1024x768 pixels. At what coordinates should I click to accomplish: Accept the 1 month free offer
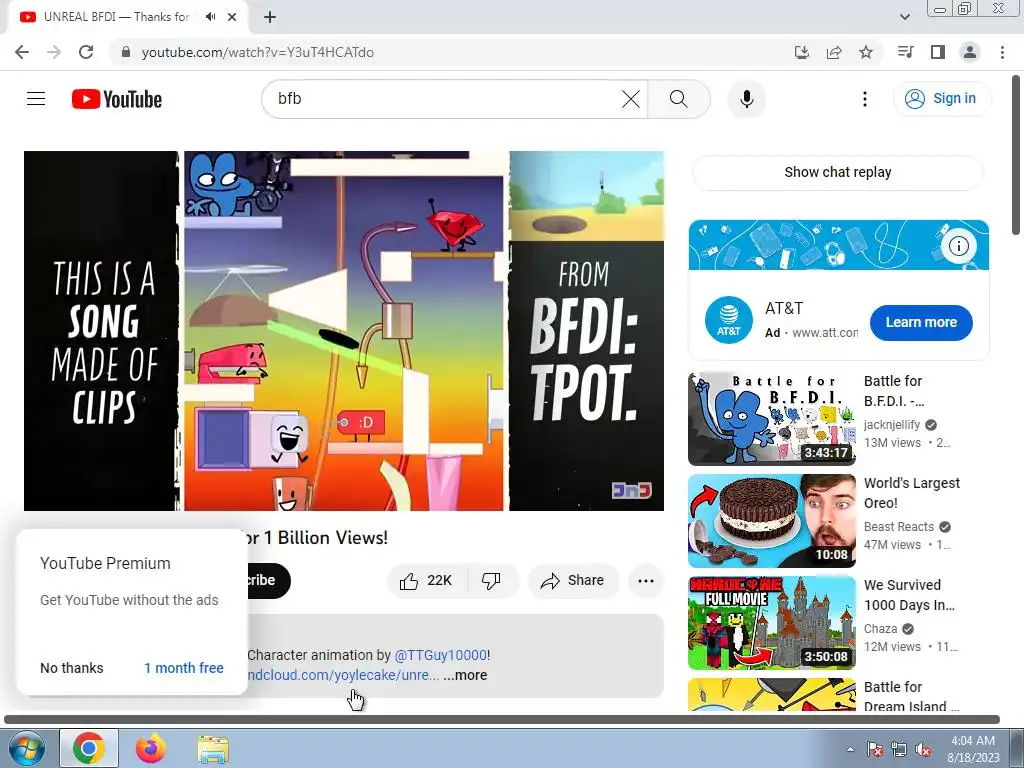tap(184, 668)
